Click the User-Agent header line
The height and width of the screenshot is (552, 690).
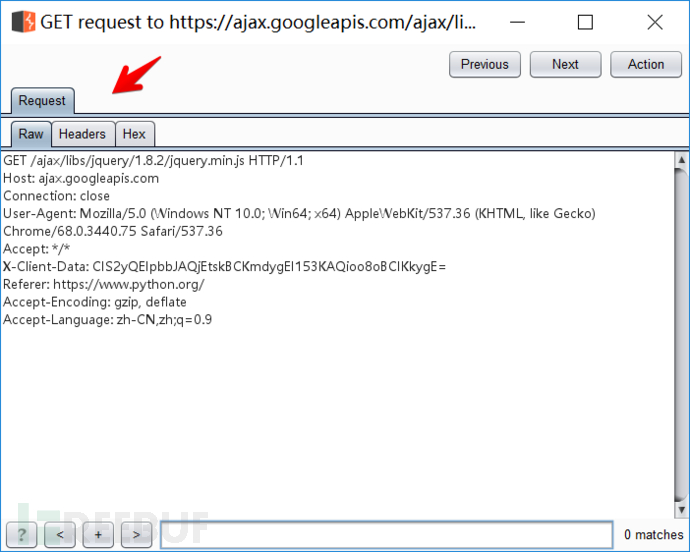click(x=299, y=213)
